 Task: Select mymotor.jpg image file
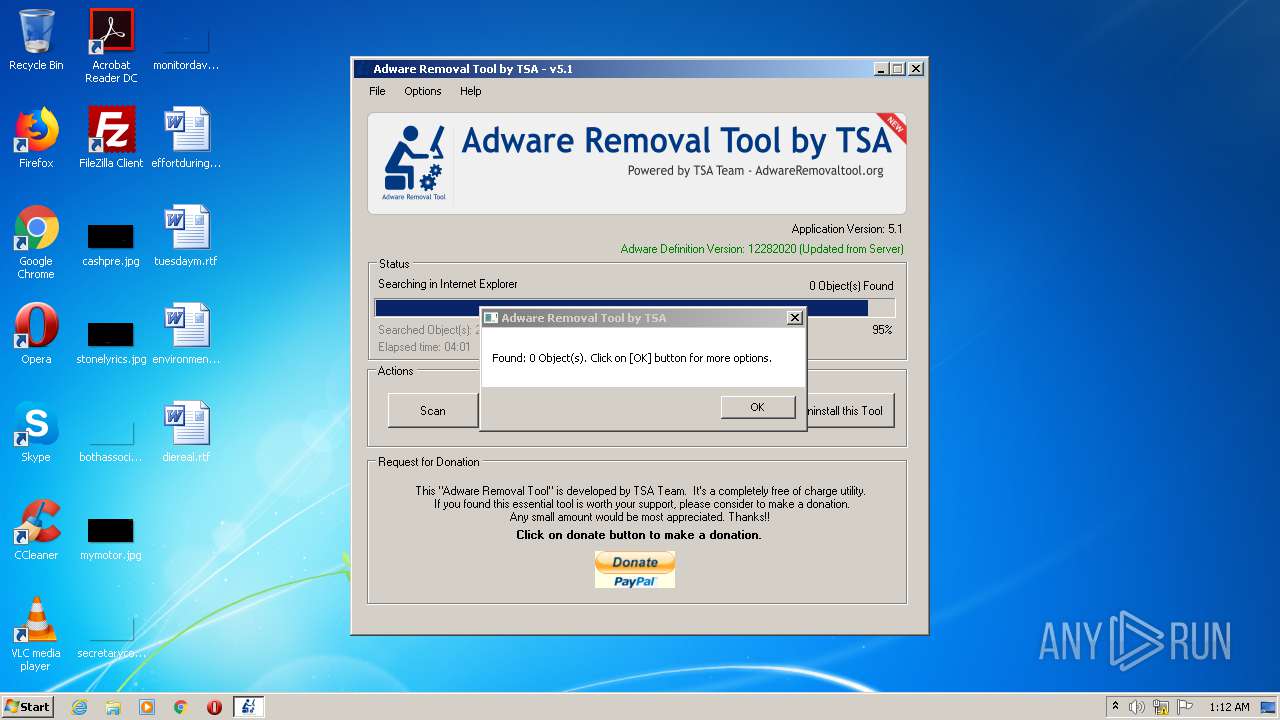pos(111,540)
